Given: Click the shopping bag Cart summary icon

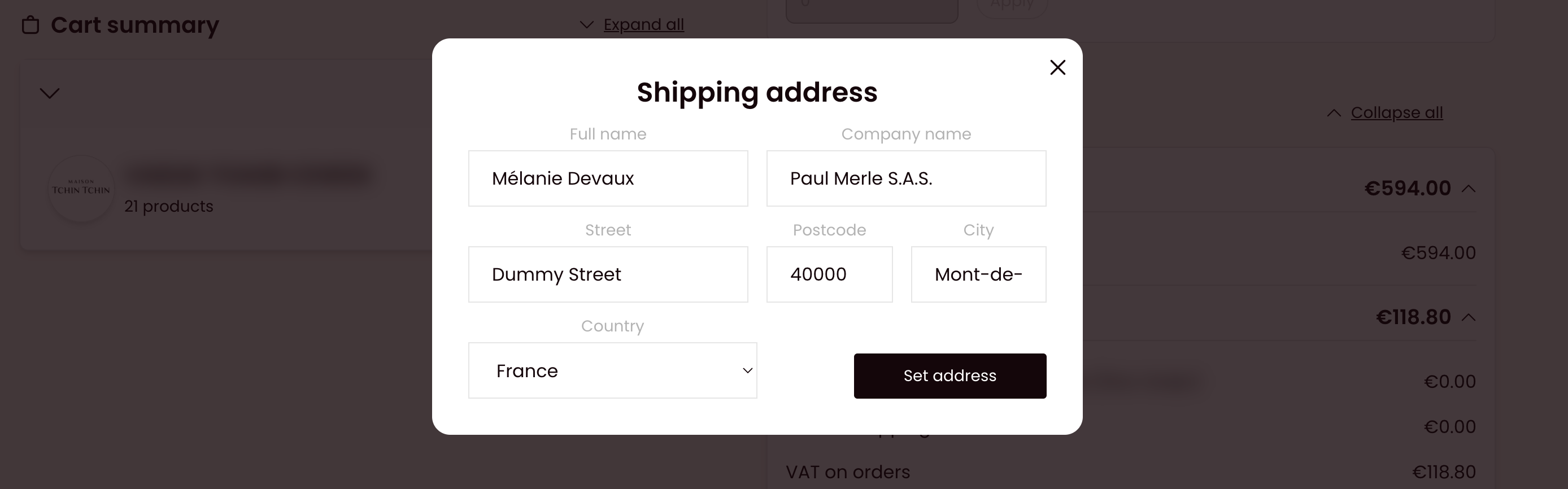Looking at the screenshot, I should [x=31, y=25].
